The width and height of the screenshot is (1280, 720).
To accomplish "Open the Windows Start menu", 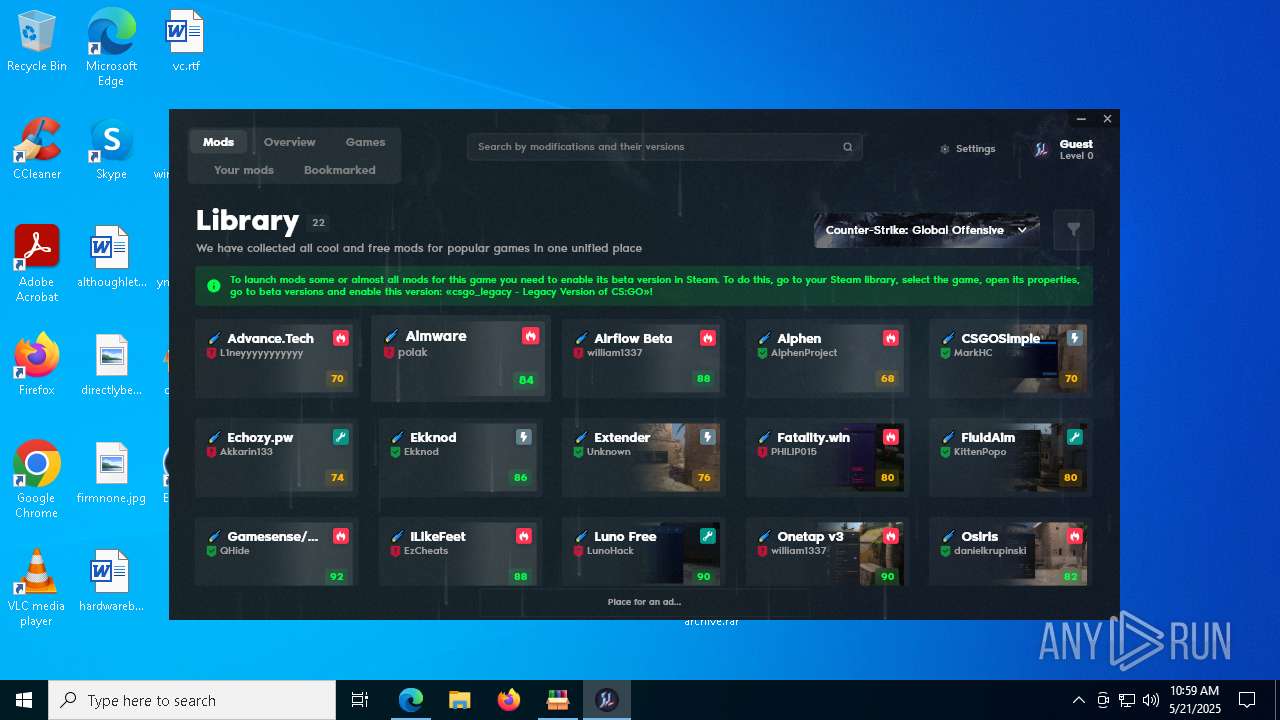I will point(24,700).
